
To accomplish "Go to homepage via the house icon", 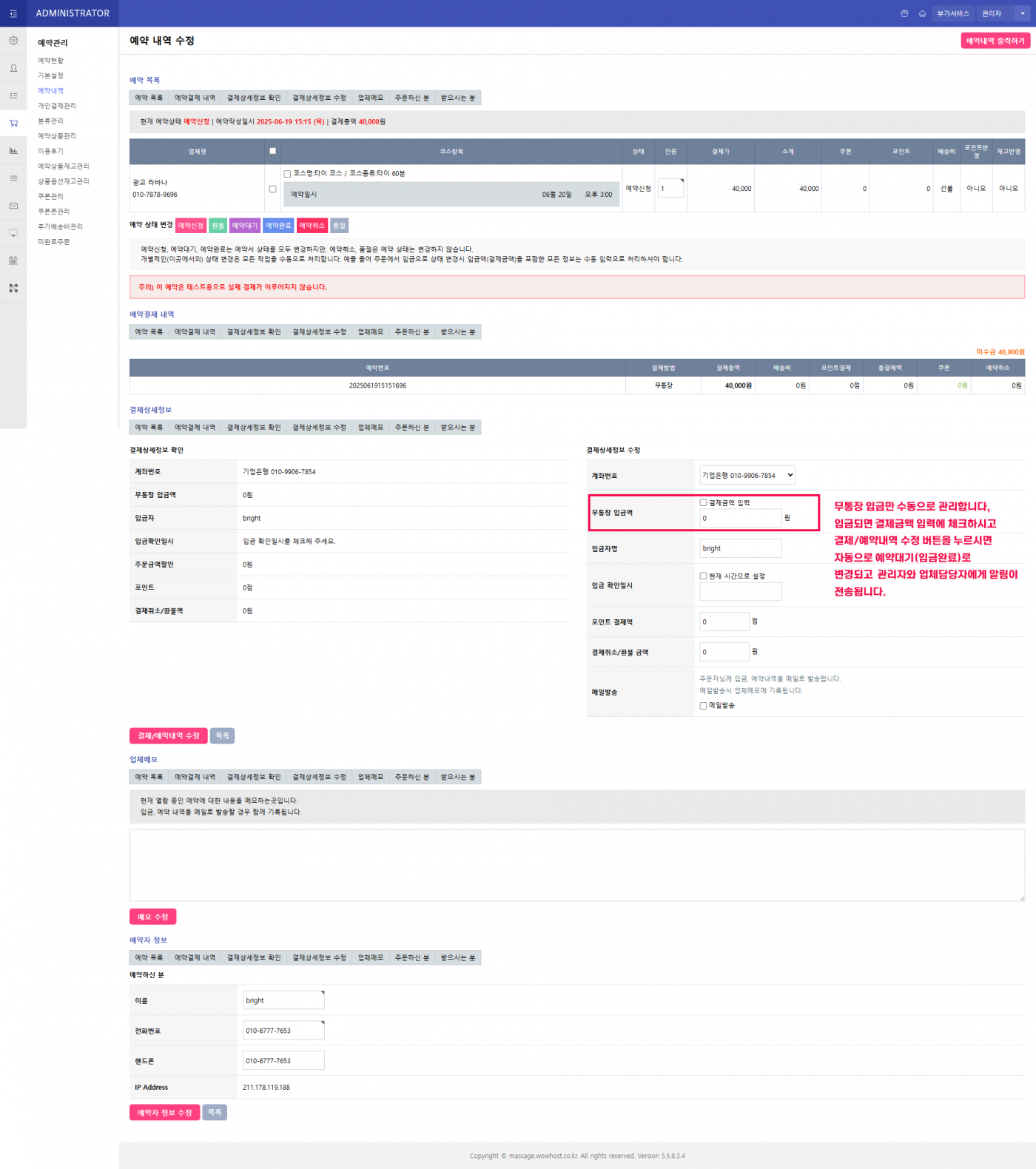I will click(x=922, y=13).
